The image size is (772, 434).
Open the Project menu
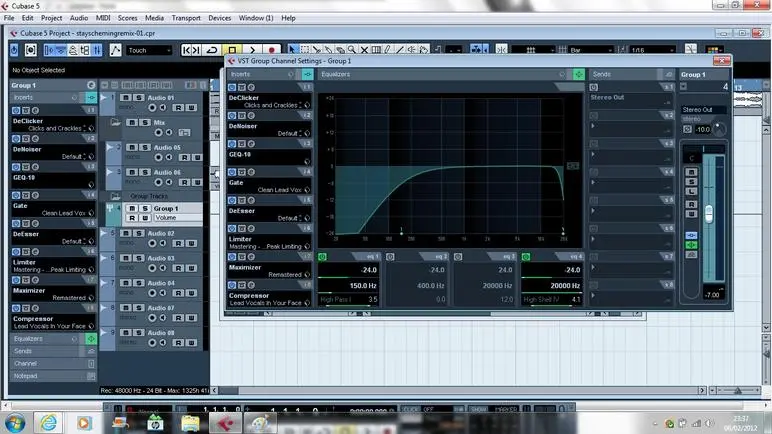[x=51, y=18]
